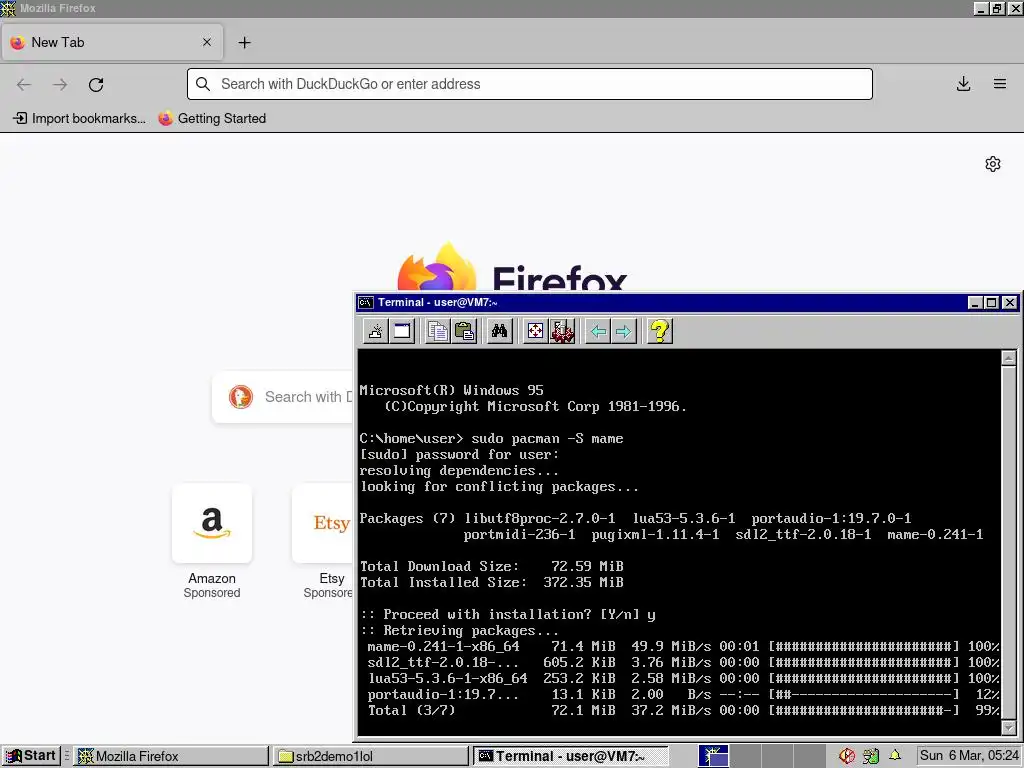This screenshot has height=768, width=1024.
Task: Click the first workspace pager cell in taskbar
Action: [714, 756]
